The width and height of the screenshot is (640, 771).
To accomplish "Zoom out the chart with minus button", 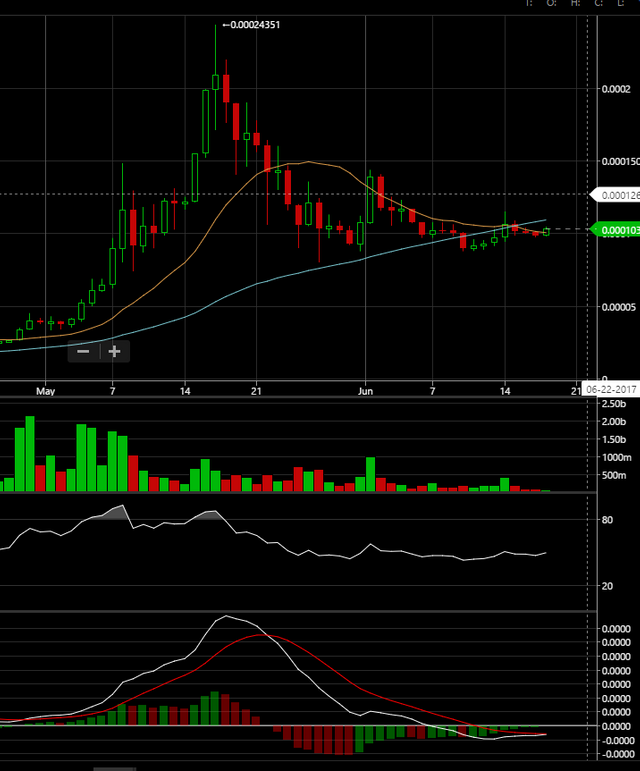I will pyautogui.click(x=83, y=352).
